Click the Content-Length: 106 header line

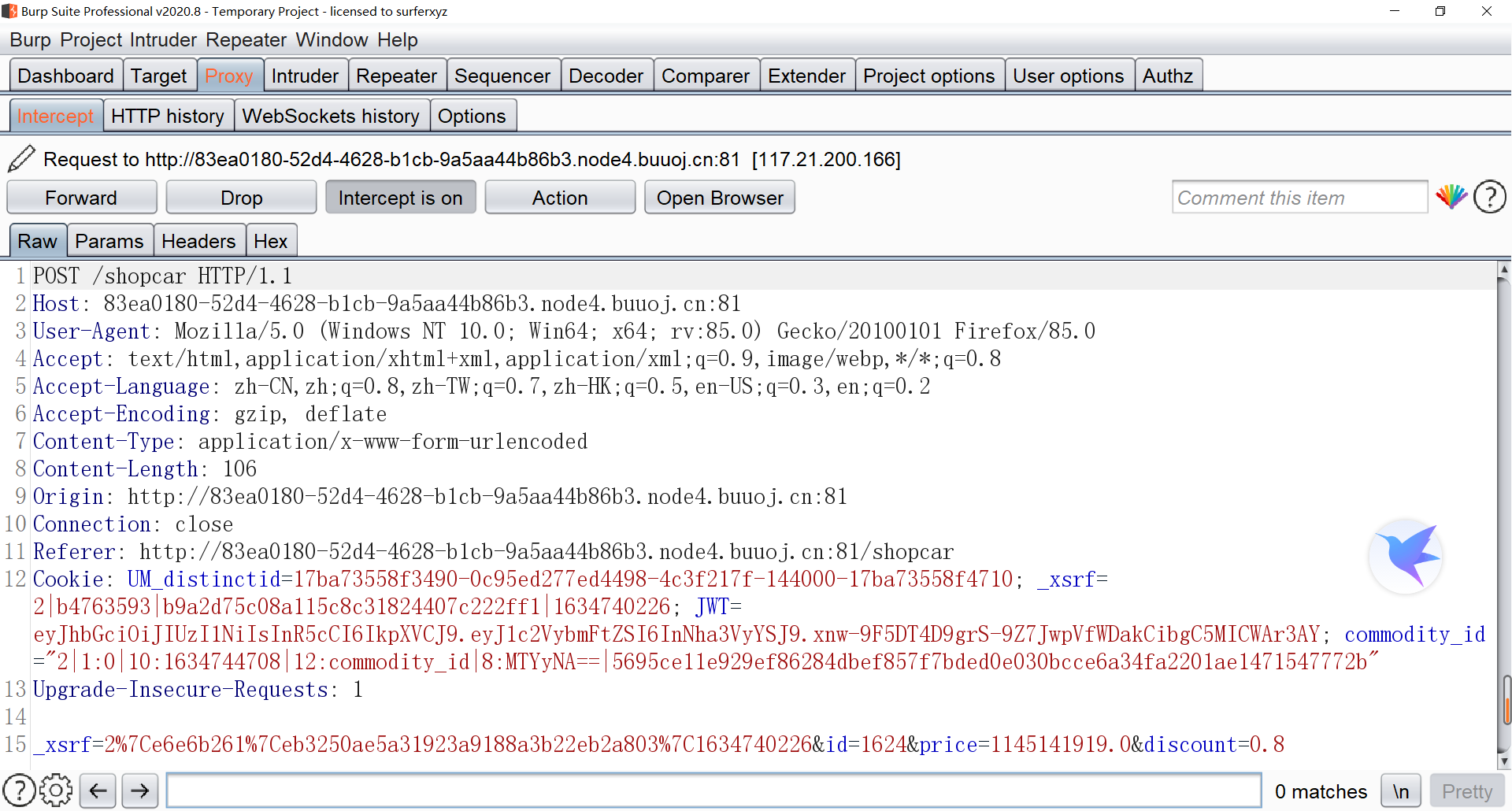pyautogui.click(x=145, y=469)
